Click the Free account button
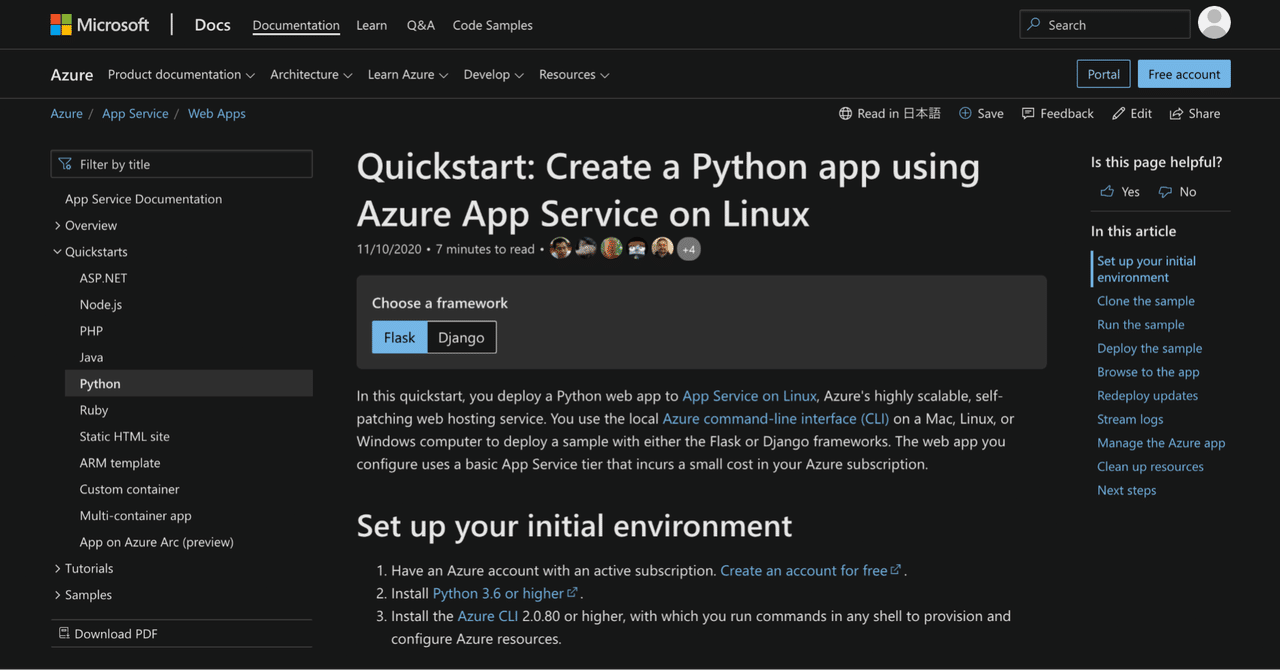 pos(1184,73)
